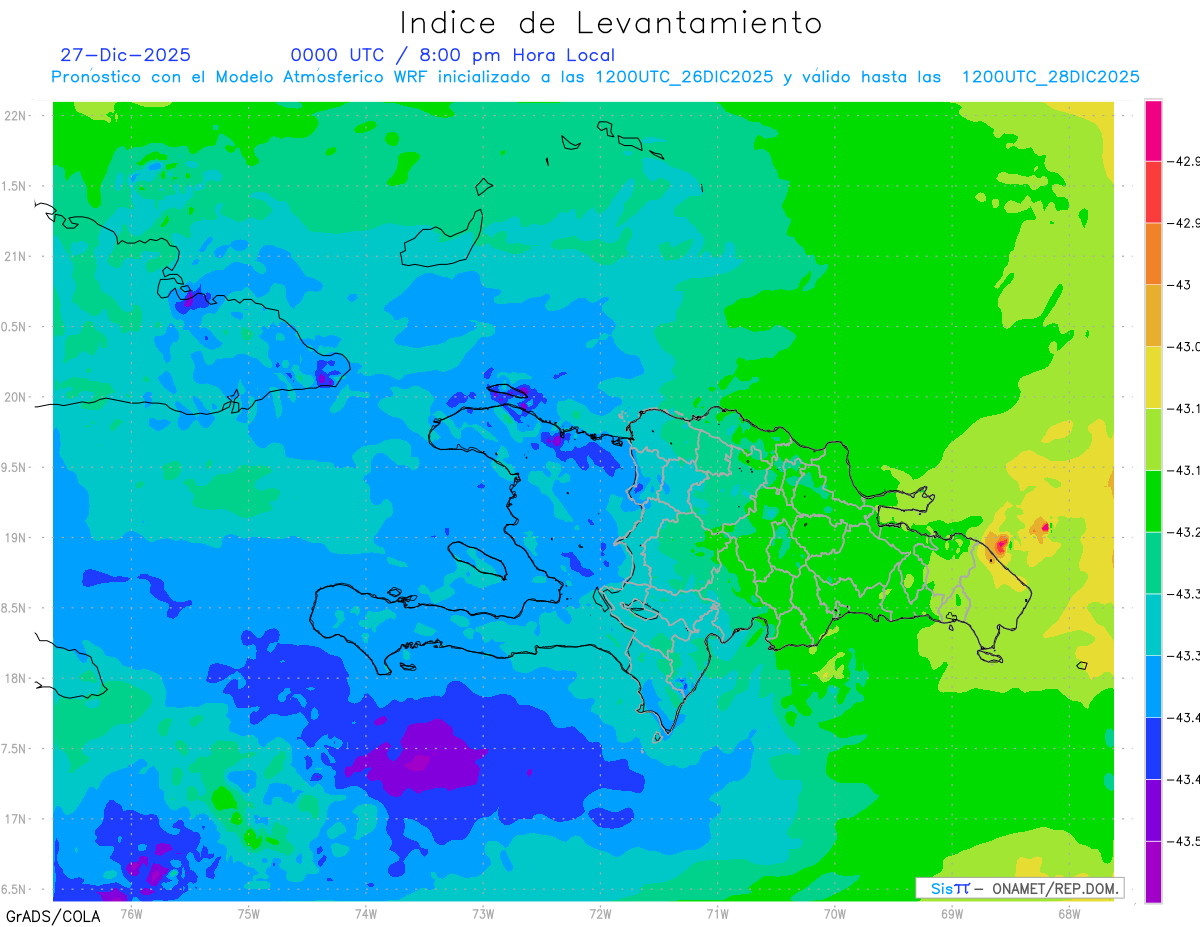
Task: Click the time text '0000 UTC / 8:00 pm Hora Local'
Action: (x=453, y=55)
